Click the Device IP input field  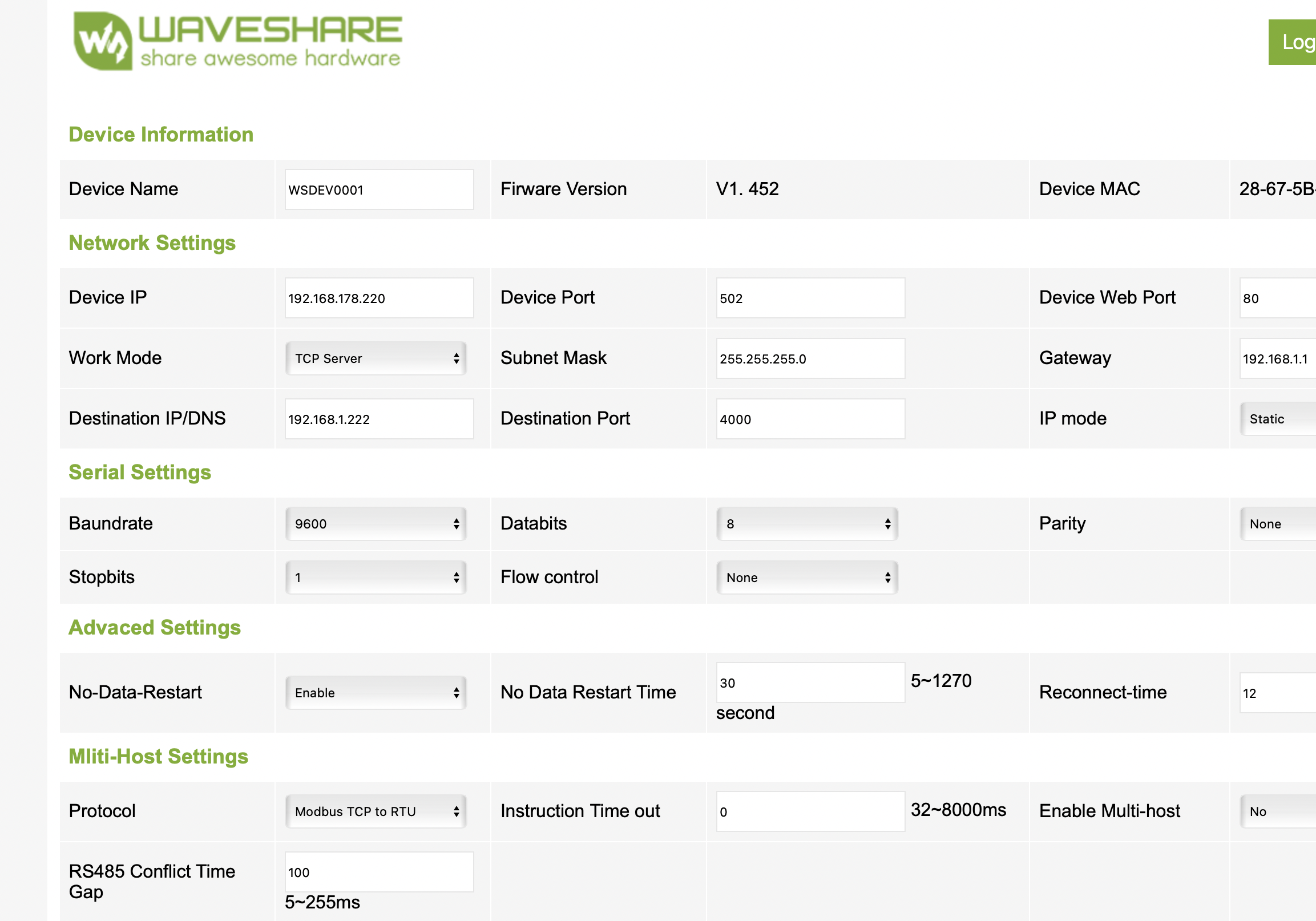pyautogui.click(x=379, y=298)
